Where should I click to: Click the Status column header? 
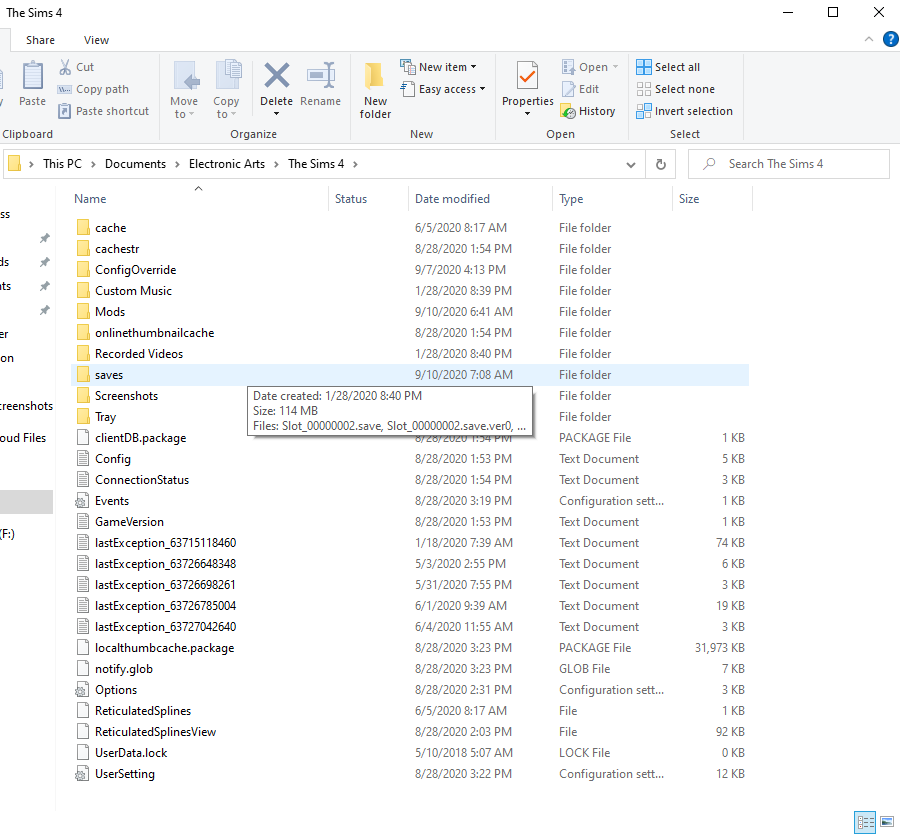click(351, 199)
